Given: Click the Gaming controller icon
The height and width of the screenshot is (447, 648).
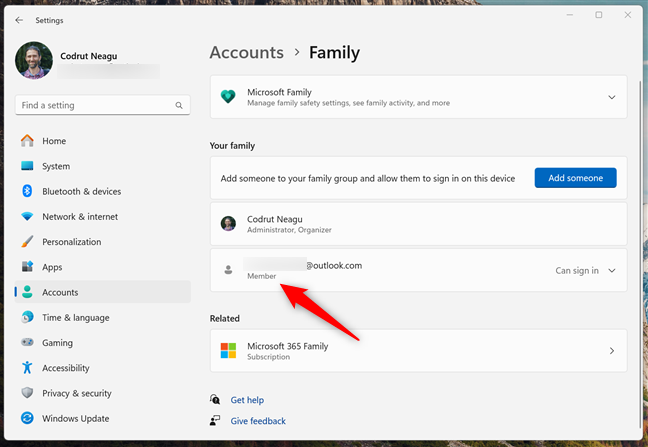Looking at the screenshot, I should 27,342.
